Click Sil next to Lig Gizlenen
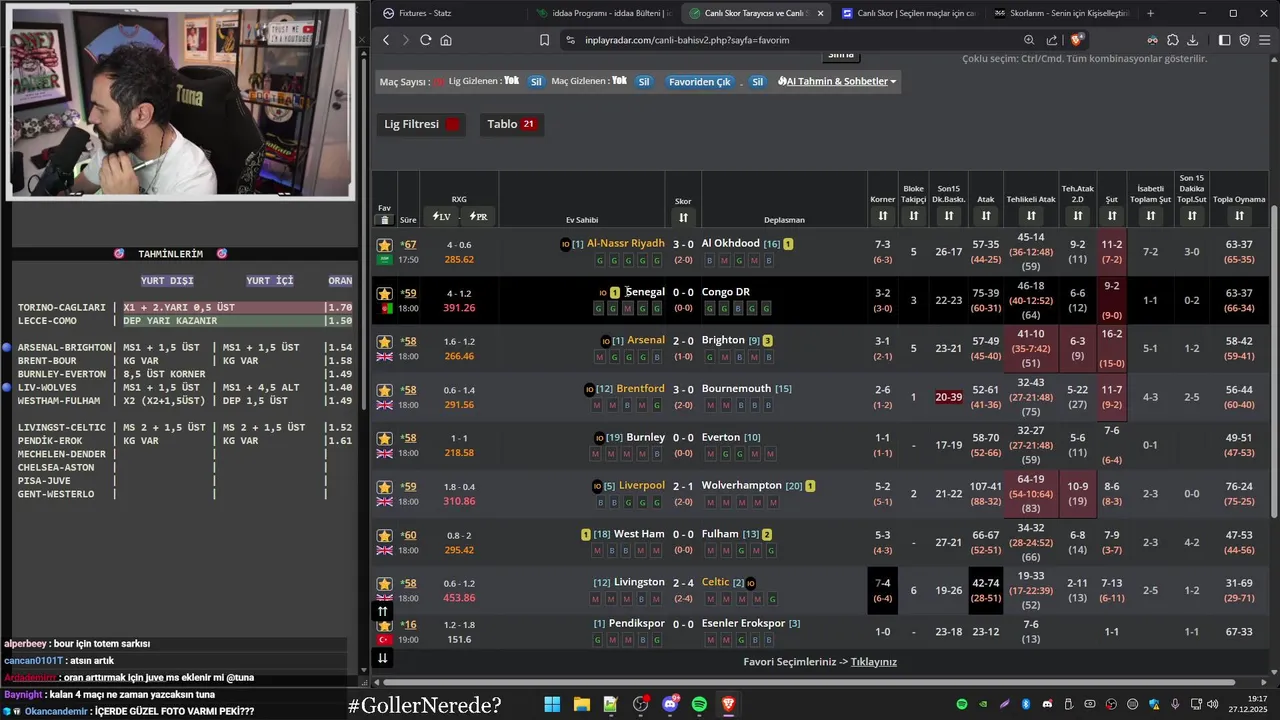Viewport: 1280px width, 720px height. (x=536, y=82)
